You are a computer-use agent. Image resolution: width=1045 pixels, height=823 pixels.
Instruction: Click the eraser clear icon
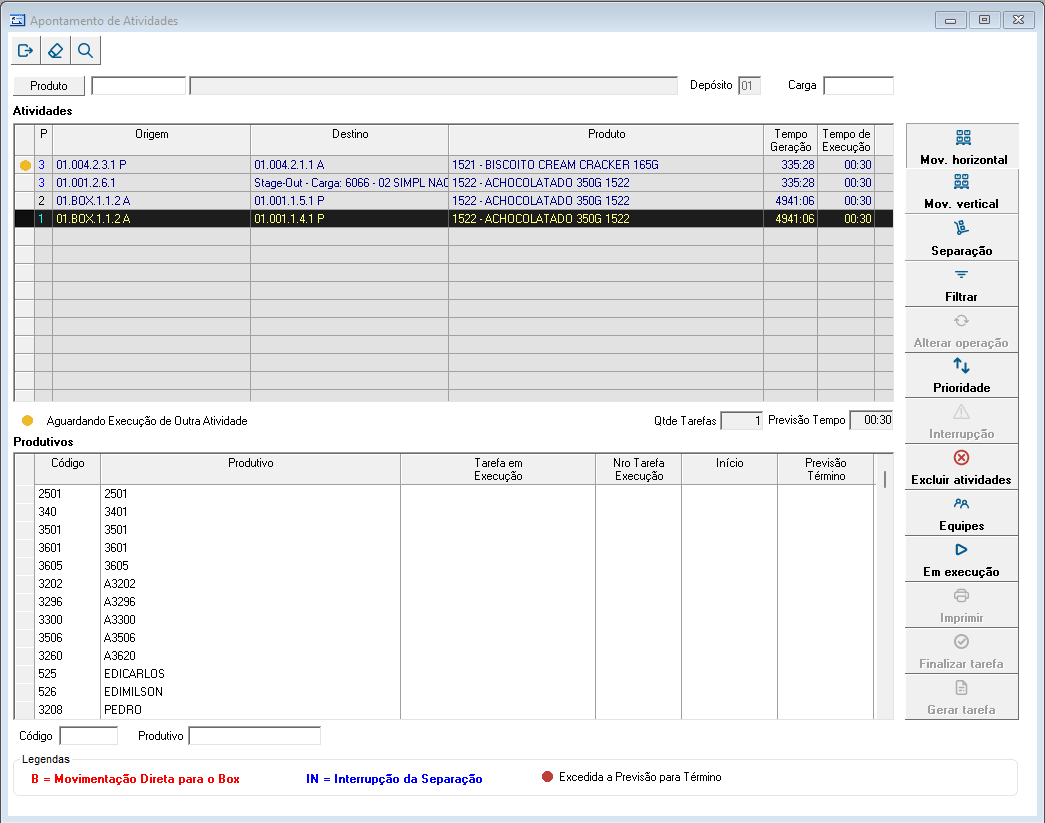55,51
